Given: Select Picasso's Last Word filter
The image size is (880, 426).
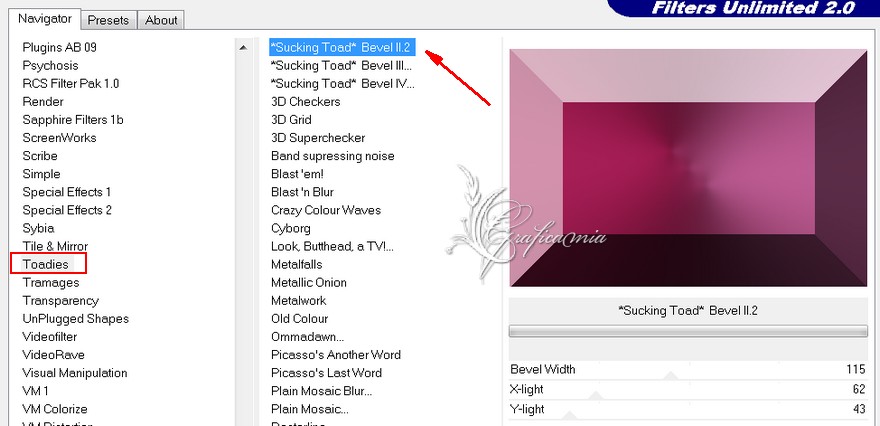Looking at the screenshot, I should click(327, 373).
